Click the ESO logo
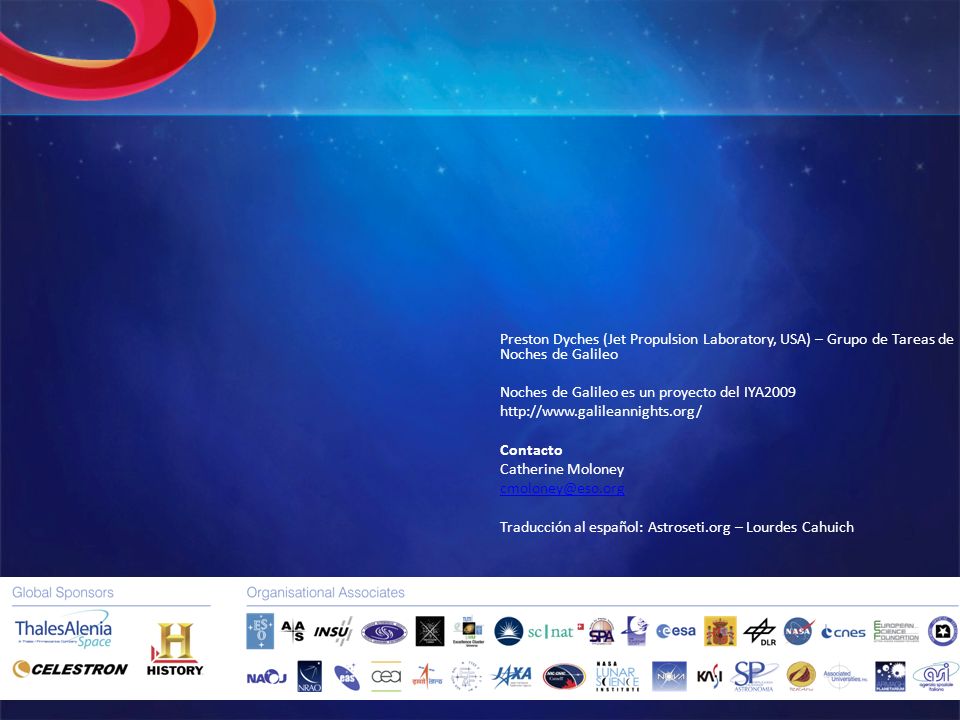The width and height of the screenshot is (960, 720). [x=260, y=631]
